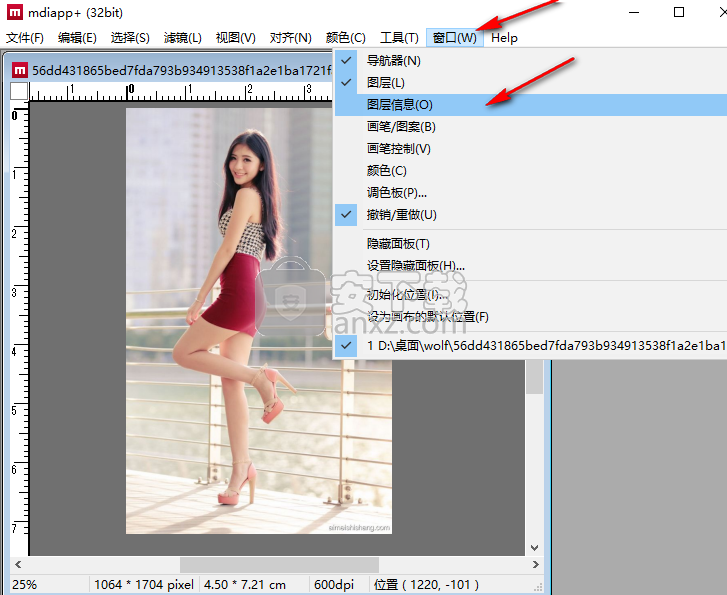Click the vertical scrollbar down arrow
The image size is (727, 595).
point(534,547)
